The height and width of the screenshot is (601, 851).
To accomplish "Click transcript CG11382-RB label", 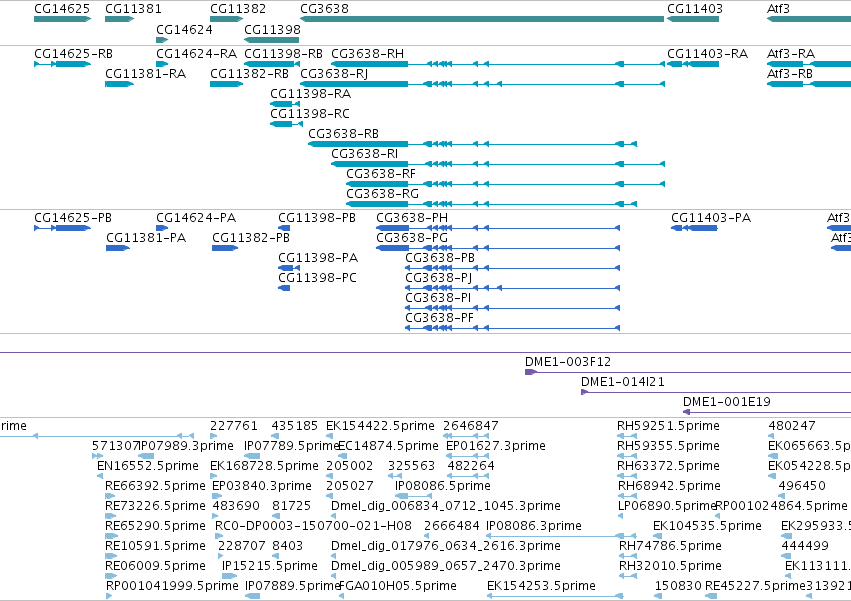I will [249, 74].
